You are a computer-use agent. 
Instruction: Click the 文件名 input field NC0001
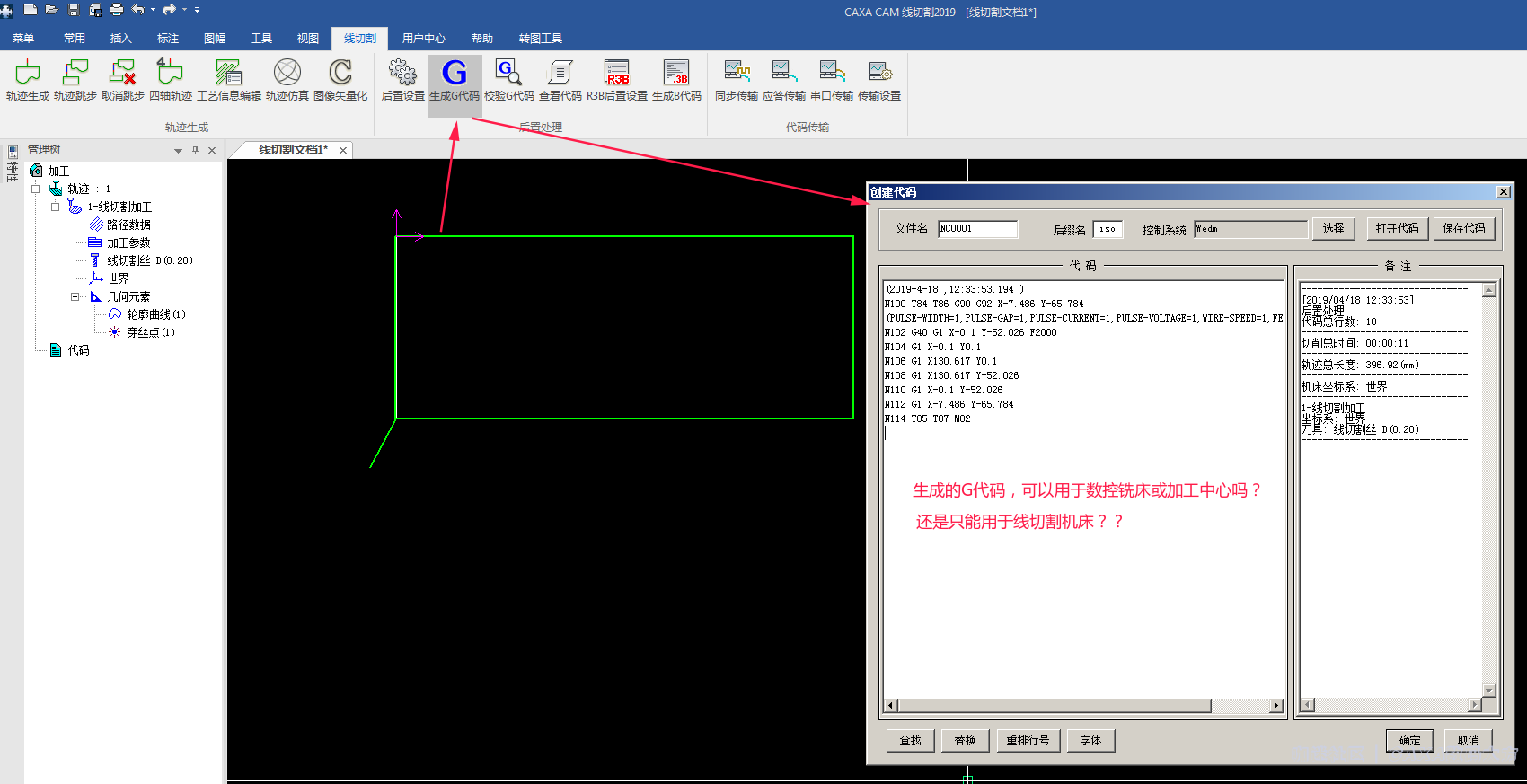click(977, 229)
